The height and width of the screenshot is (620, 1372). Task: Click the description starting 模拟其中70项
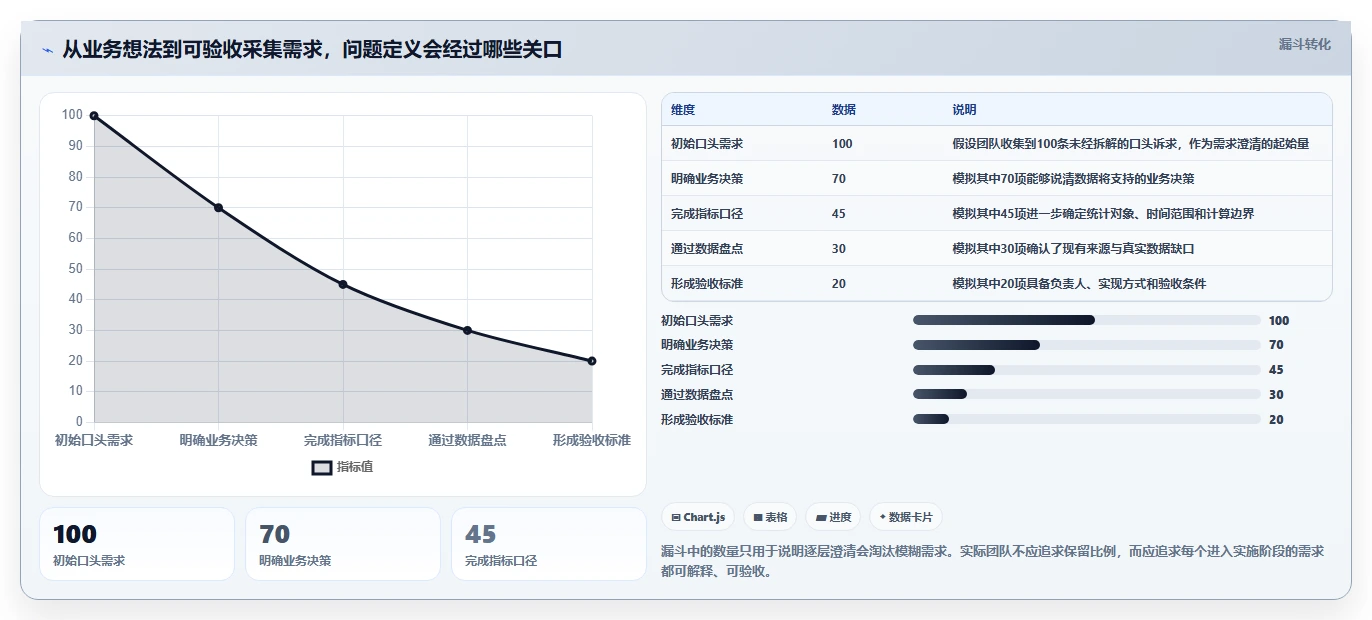[x=1073, y=179]
